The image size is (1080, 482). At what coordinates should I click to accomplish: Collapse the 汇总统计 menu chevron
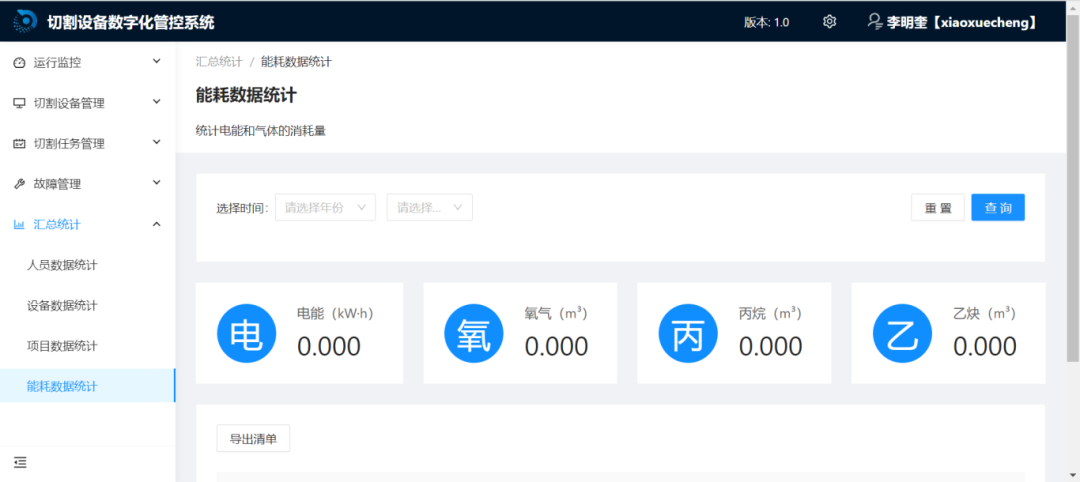(156, 224)
